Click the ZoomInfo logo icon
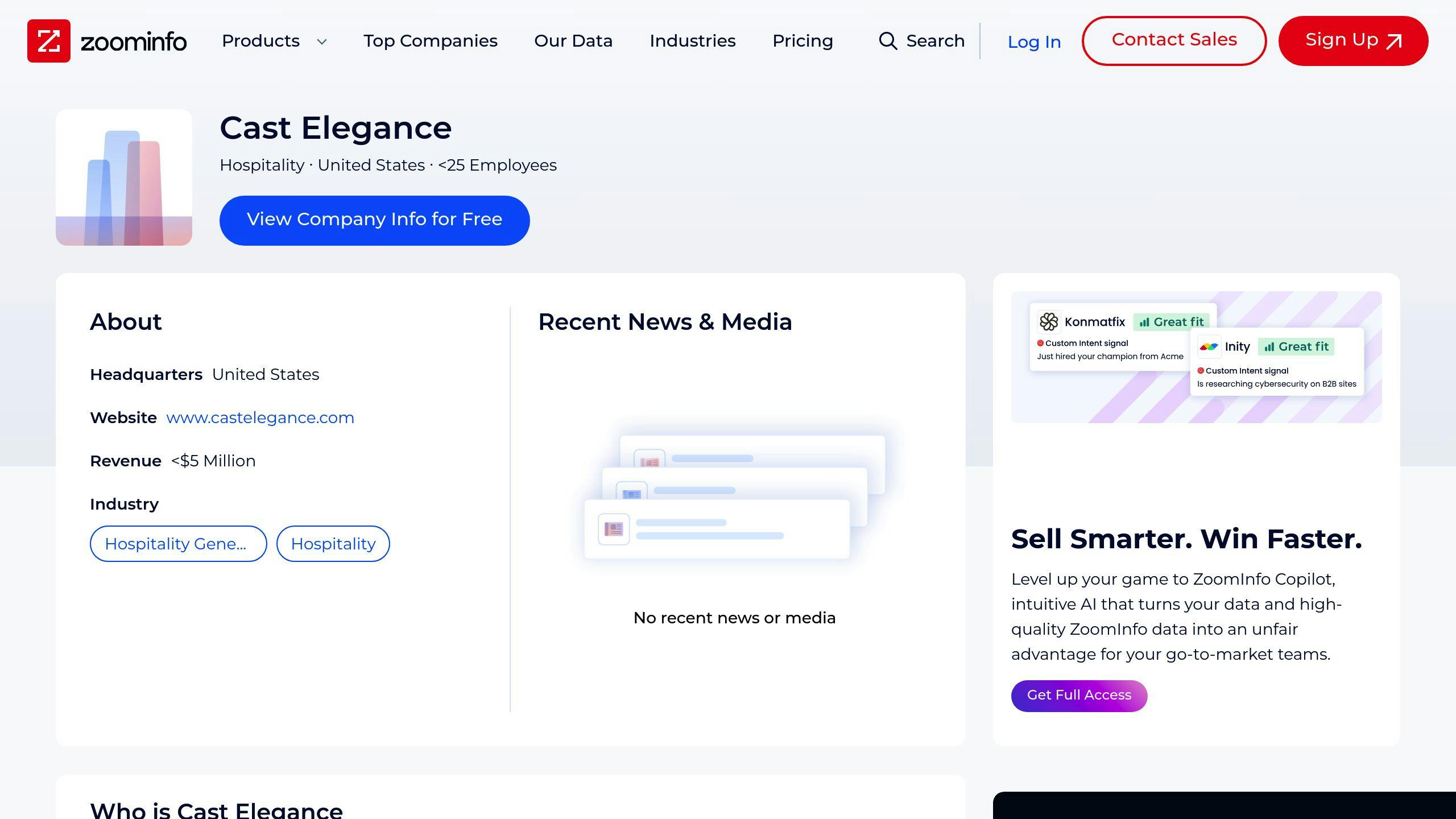 [x=49, y=40]
